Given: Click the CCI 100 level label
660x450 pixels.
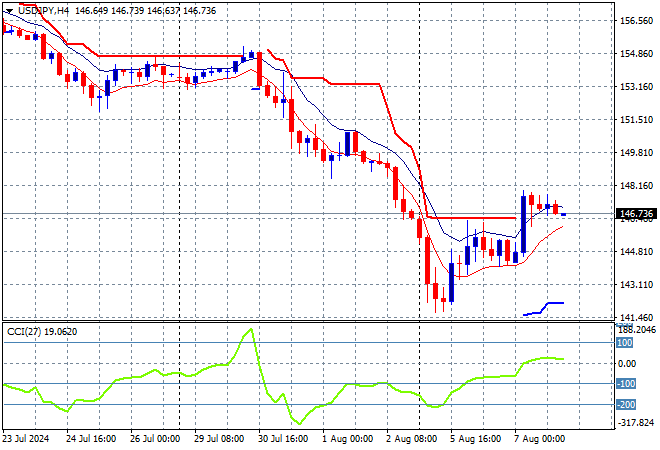Looking at the screenshot, I should pyautogui.click(x=624, y=343).
